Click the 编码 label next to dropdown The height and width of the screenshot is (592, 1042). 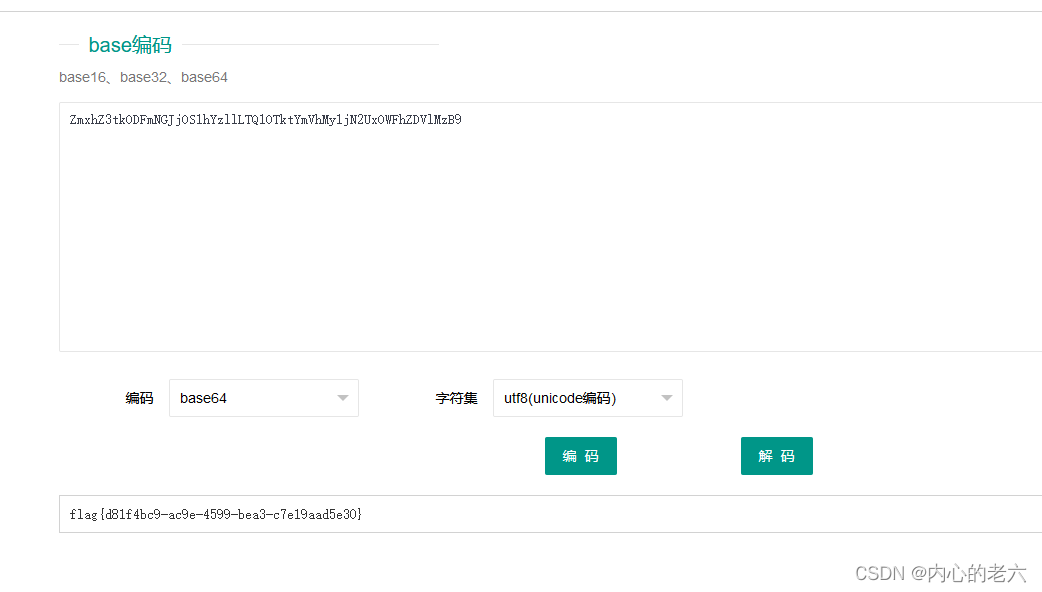(x=139, y=398)
